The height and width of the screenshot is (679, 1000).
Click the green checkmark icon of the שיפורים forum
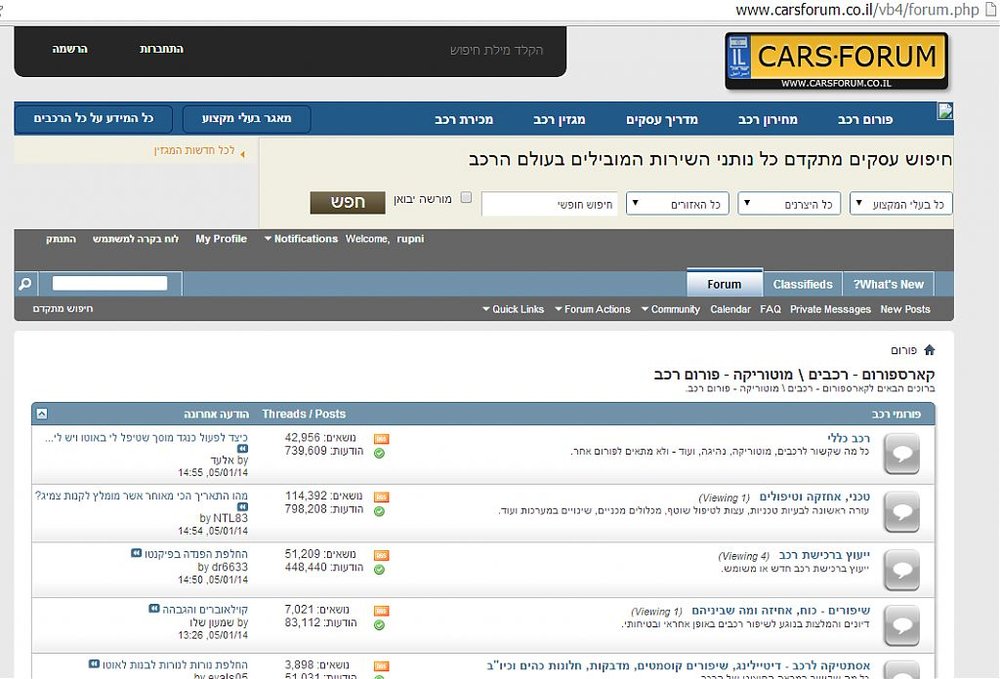tap(379, 625)
